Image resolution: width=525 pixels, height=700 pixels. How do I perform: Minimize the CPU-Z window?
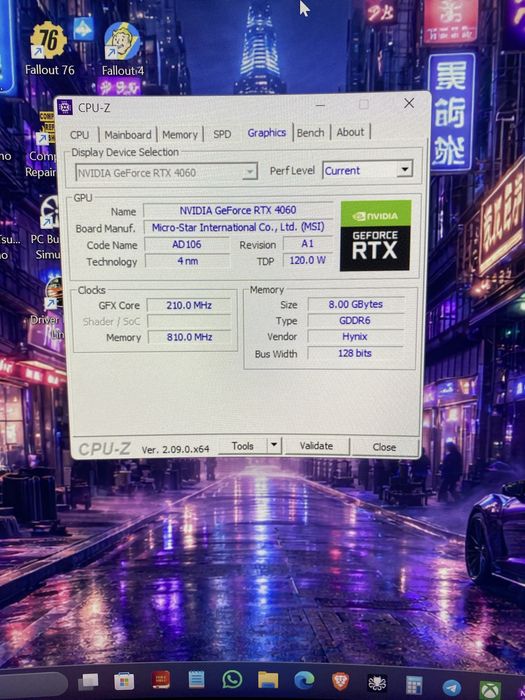(320, 105)
